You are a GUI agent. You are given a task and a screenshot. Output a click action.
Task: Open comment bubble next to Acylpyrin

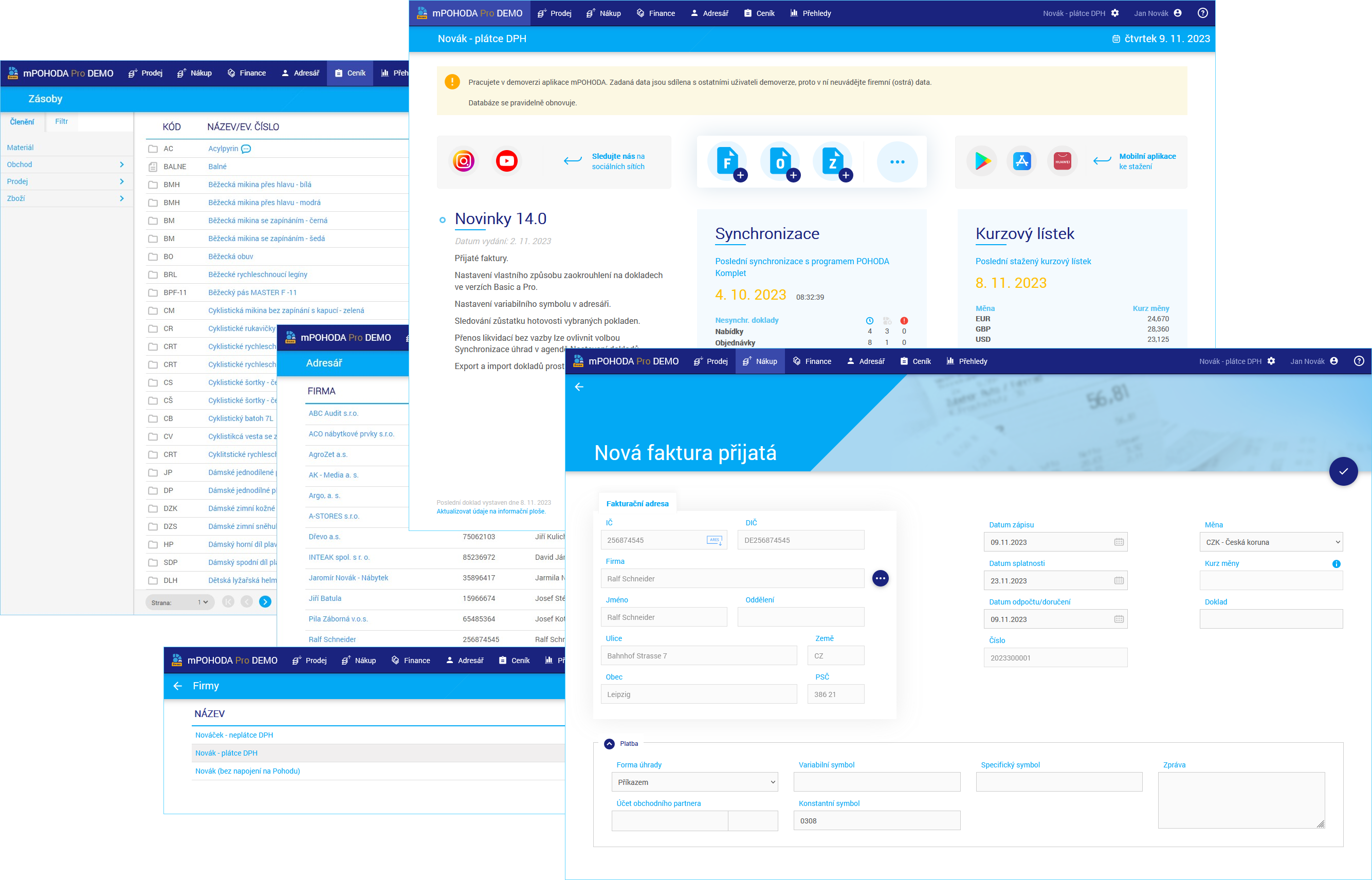tap(246, 149)
